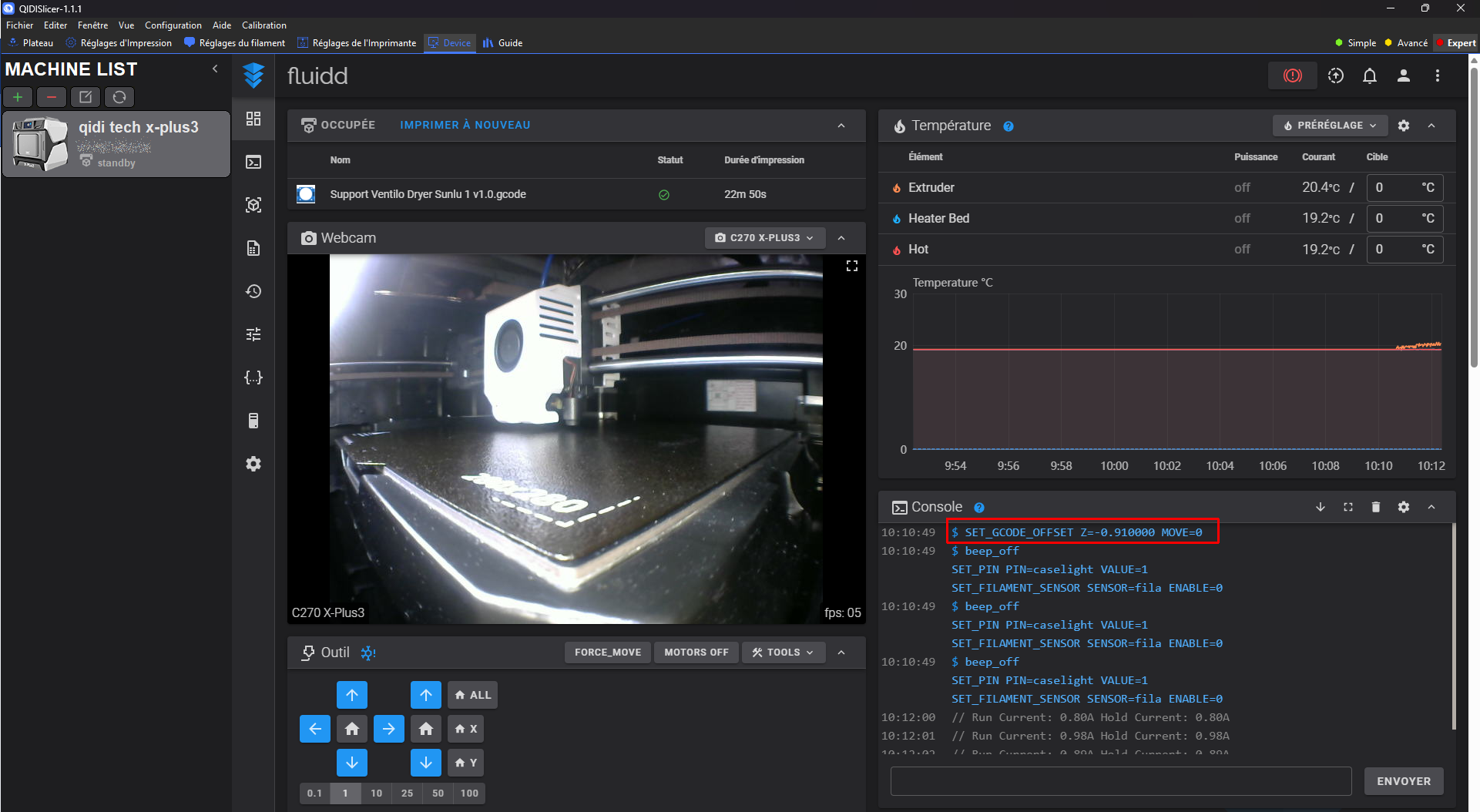Viewport: 1480px width, 812px height.
Task: Open the notifications bell
Action: [1369, 75]
